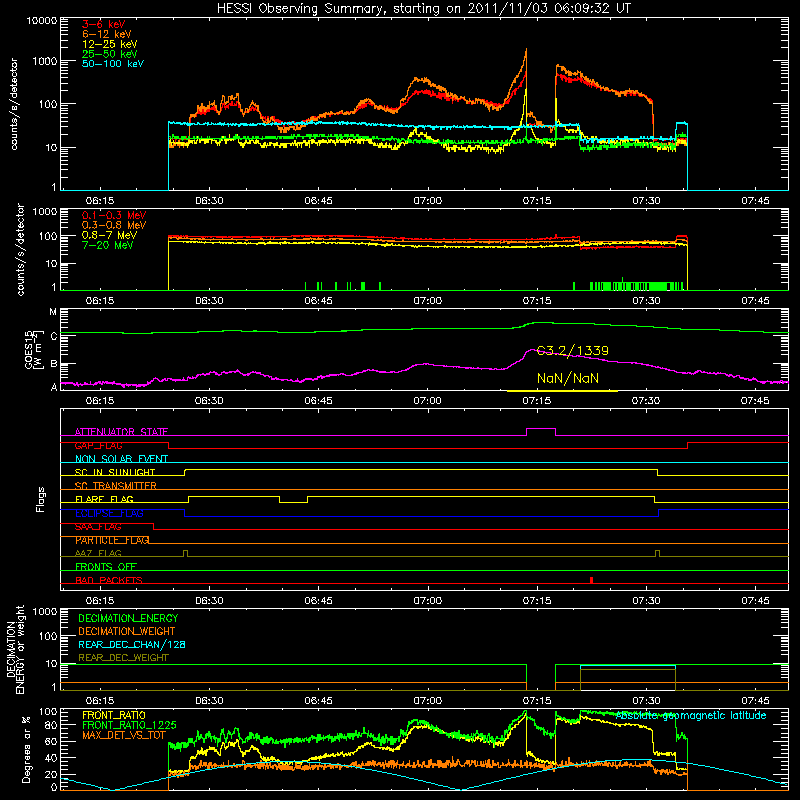
Task: Select the FLARE_FLAG label
Action: click(x=104, y=499)
